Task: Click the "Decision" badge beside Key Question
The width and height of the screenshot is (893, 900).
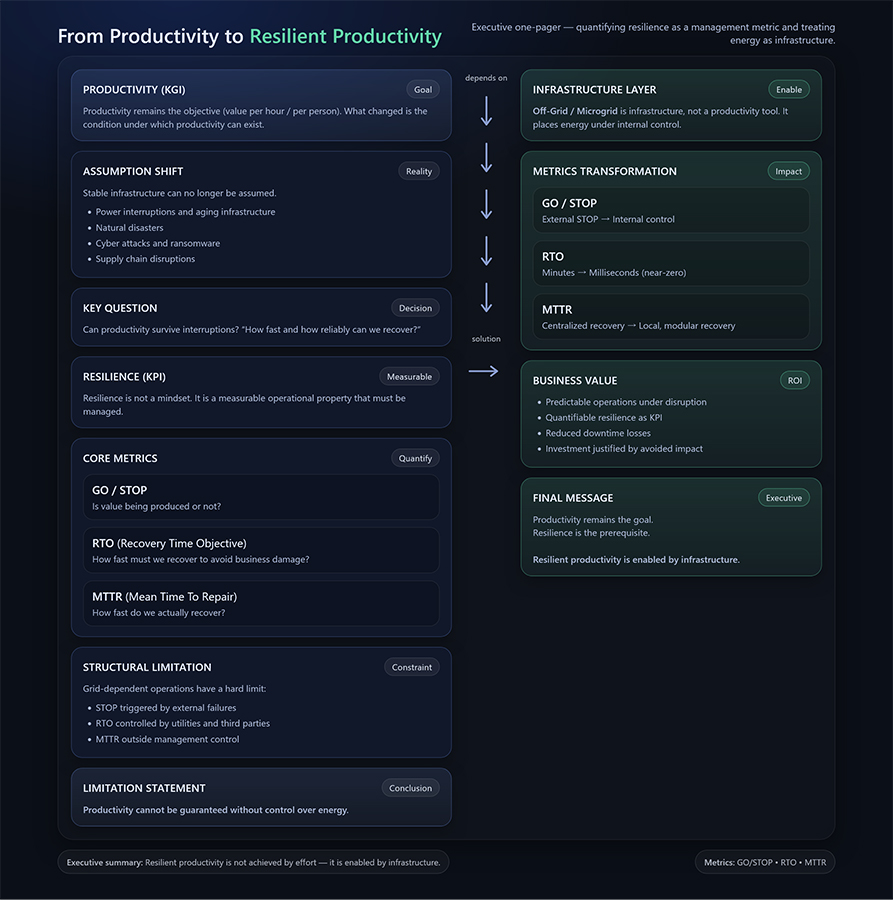Action: coord(415,308)
